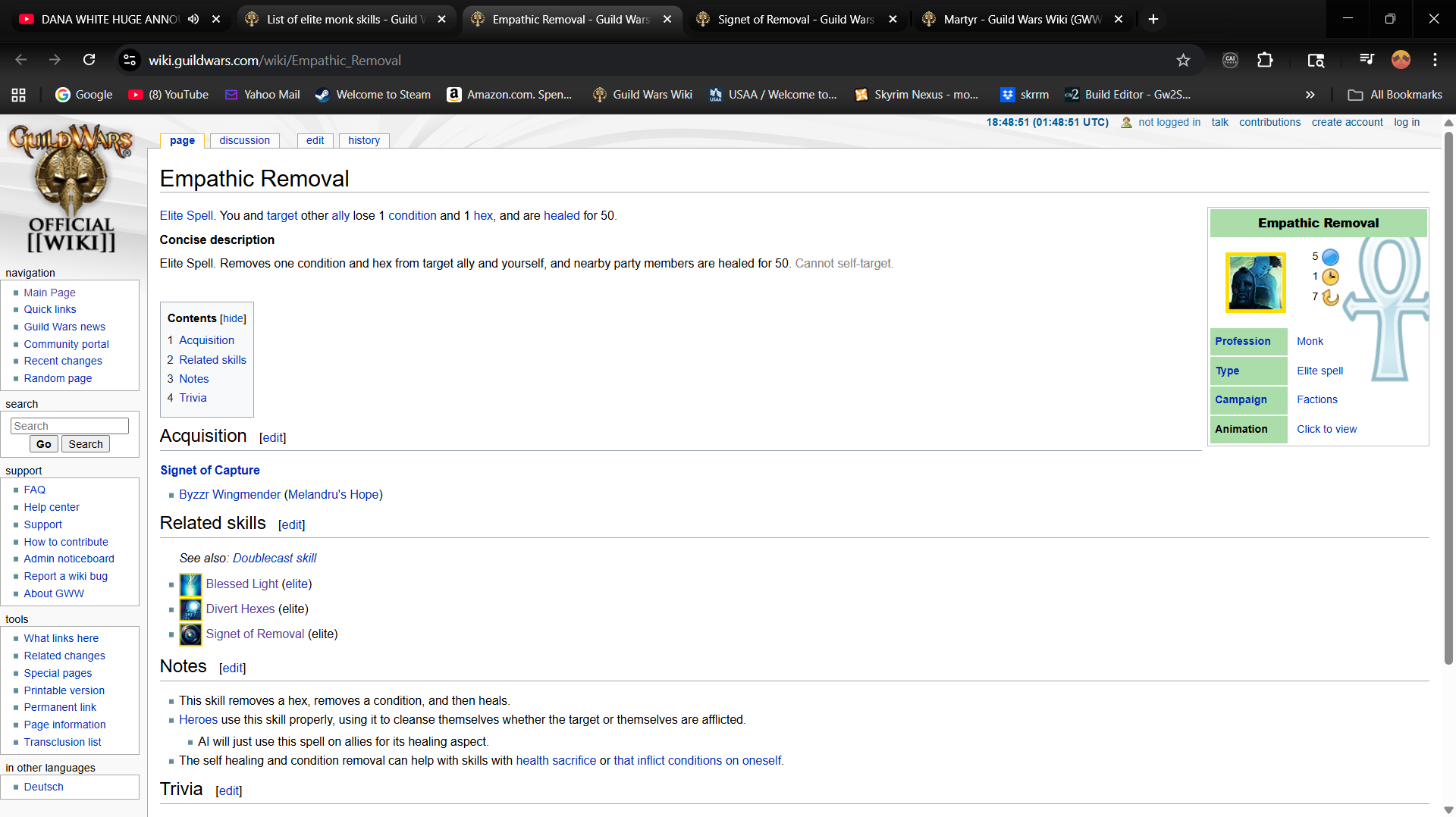The image size is (1456, 817).
Task: Click the Go search button
Action: pyautogui.click(x=44, y=444)
